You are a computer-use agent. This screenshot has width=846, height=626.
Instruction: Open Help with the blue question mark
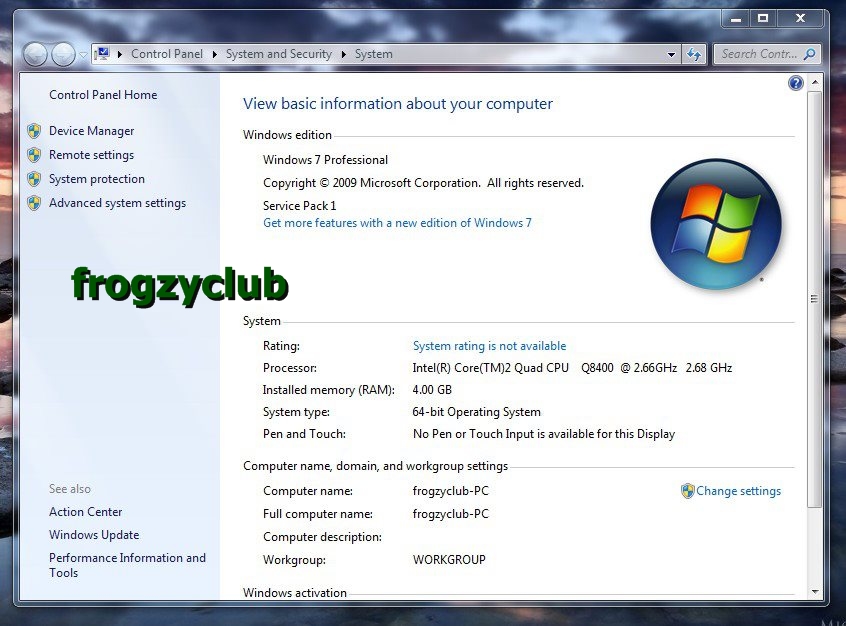[x=796, y=83]
